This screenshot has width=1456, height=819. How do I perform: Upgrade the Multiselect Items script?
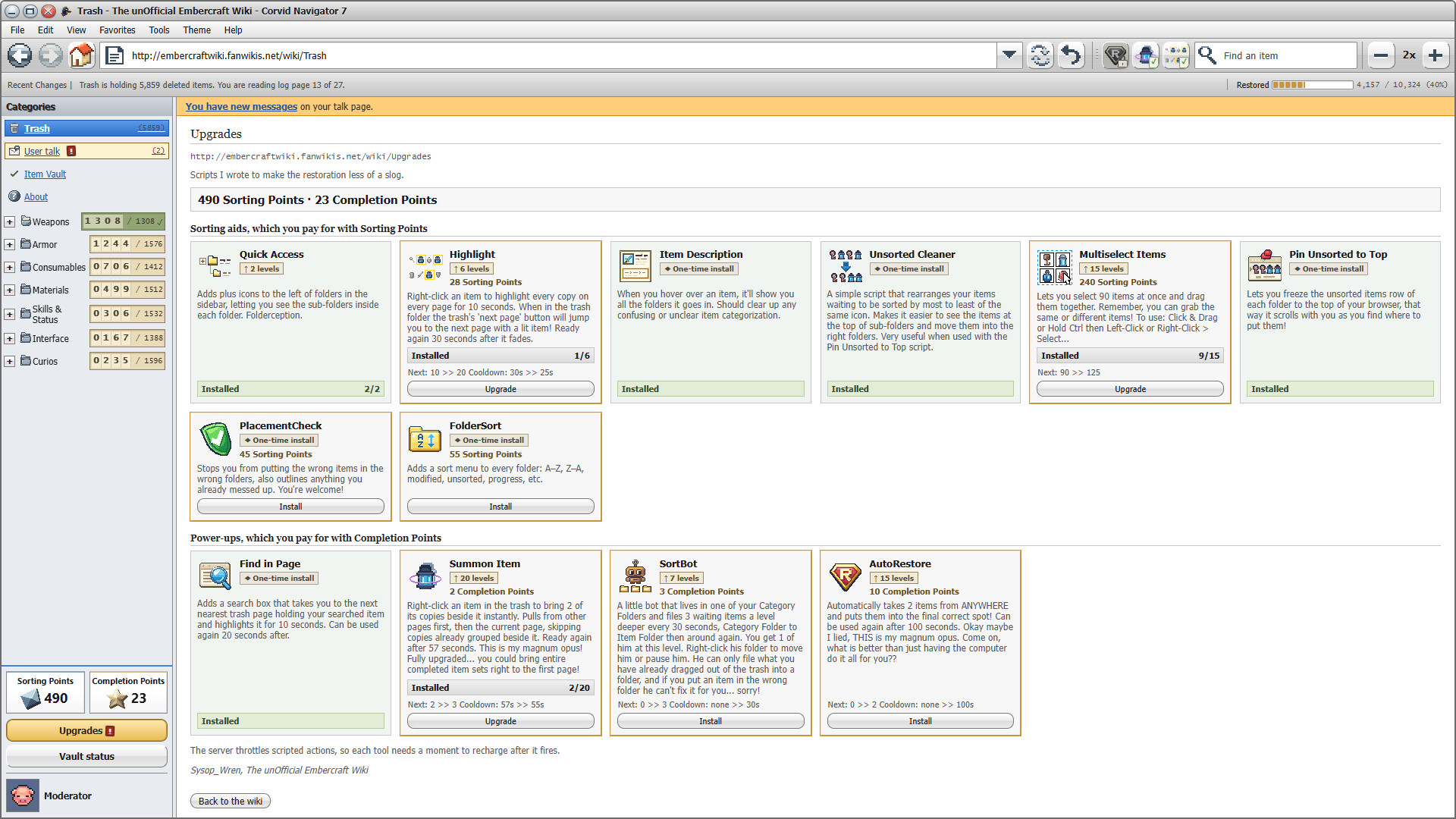click(x=1130, y=389)
